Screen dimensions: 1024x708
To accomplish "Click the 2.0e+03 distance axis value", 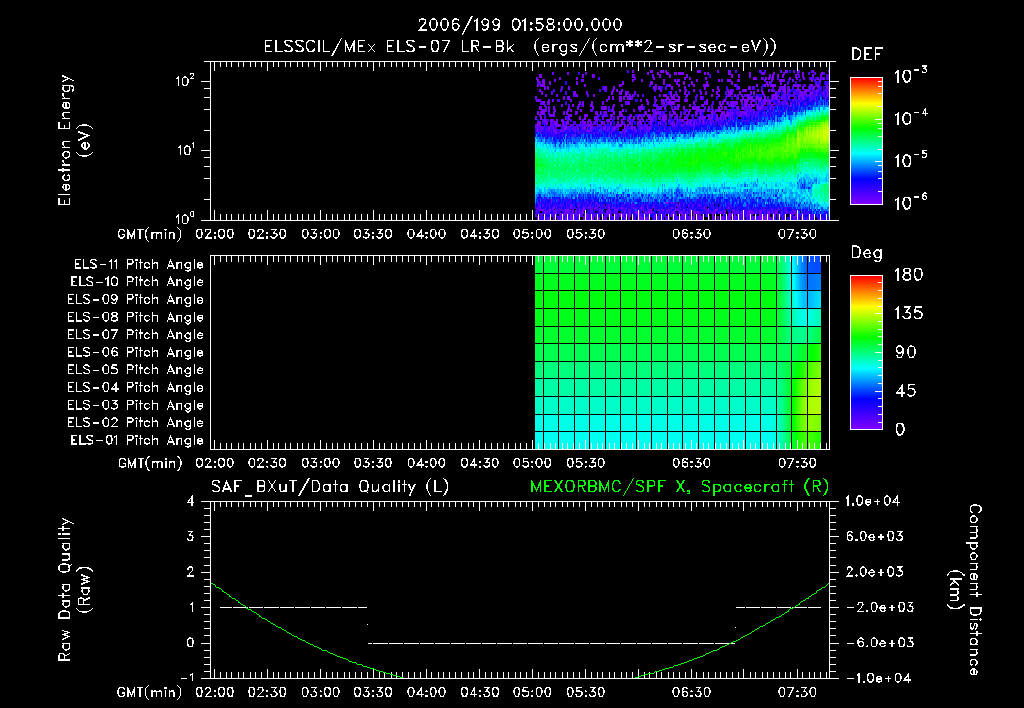I will [x=875, y=571].
